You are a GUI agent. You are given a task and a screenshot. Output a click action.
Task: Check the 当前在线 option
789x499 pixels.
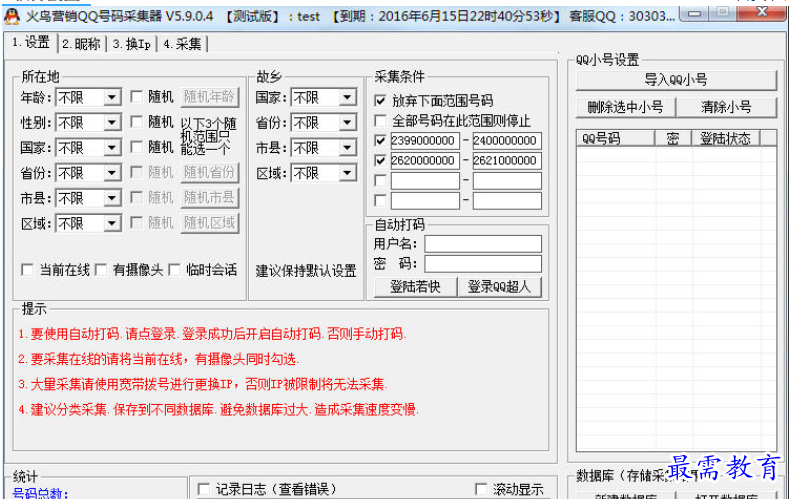coord(27,270)
